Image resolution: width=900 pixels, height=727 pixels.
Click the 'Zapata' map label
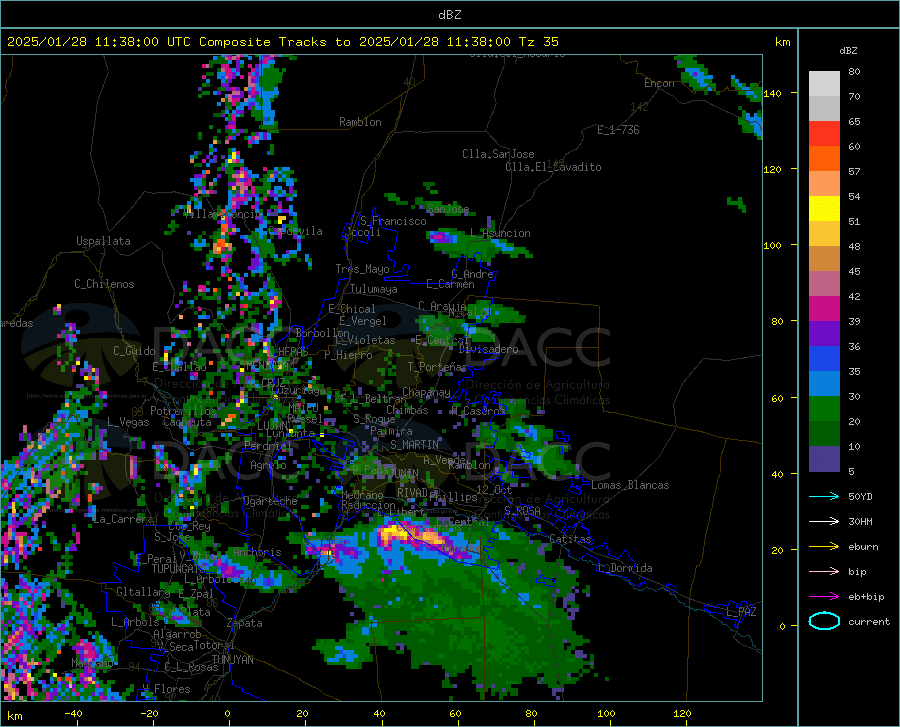point(245,623)
